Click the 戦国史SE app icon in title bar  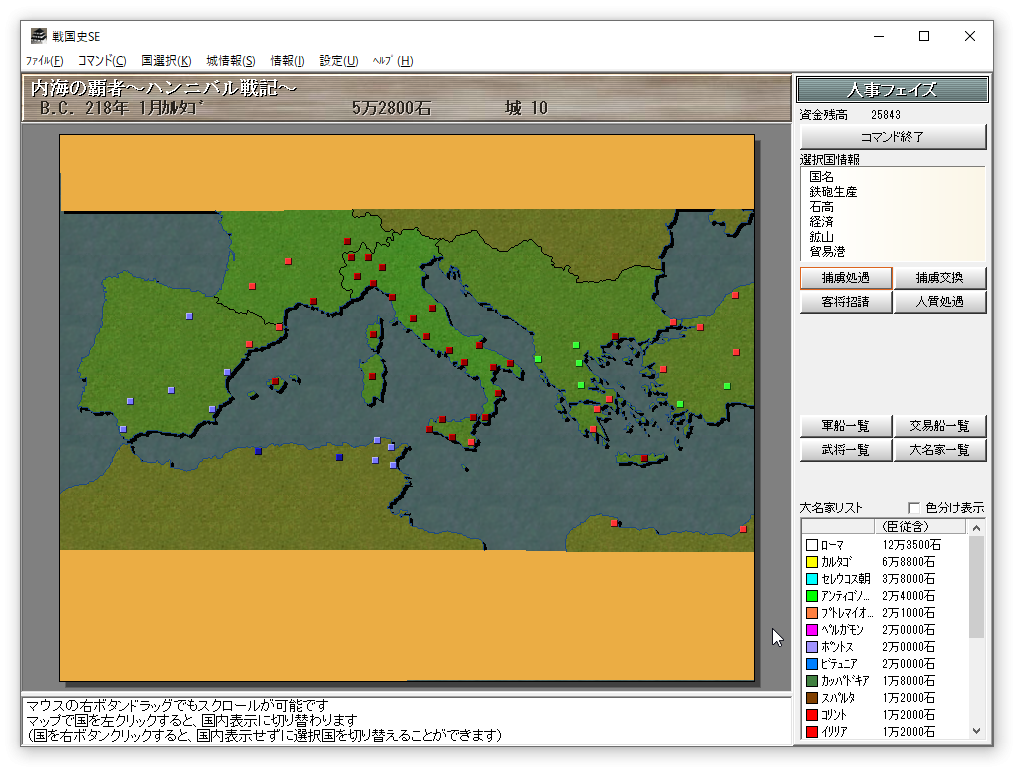[x=39, y=36]
